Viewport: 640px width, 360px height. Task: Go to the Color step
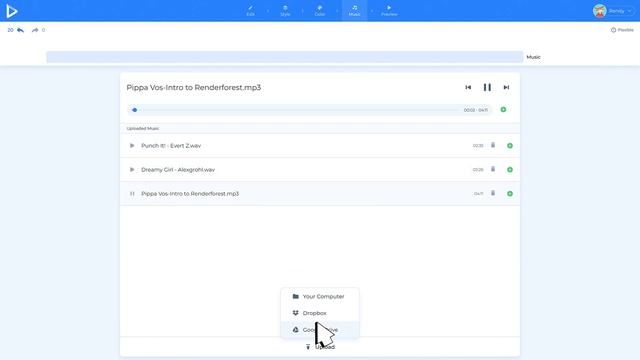click(x=320, y=11)
